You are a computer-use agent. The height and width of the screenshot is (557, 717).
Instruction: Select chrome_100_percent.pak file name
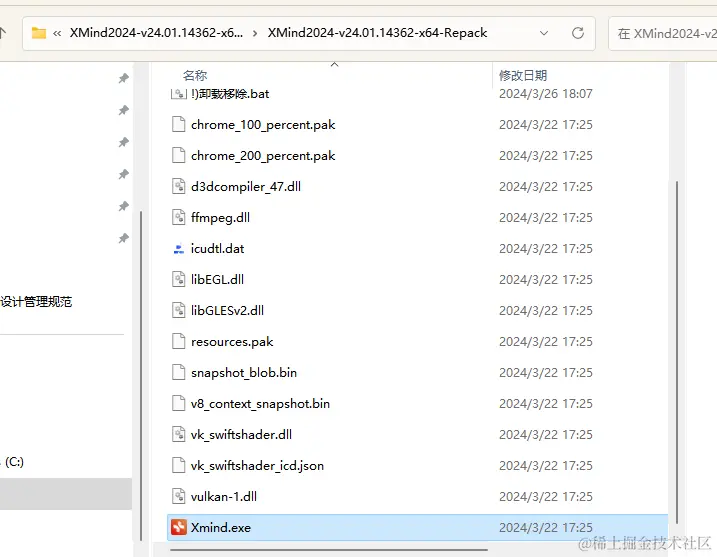click(x=263, y=125)
